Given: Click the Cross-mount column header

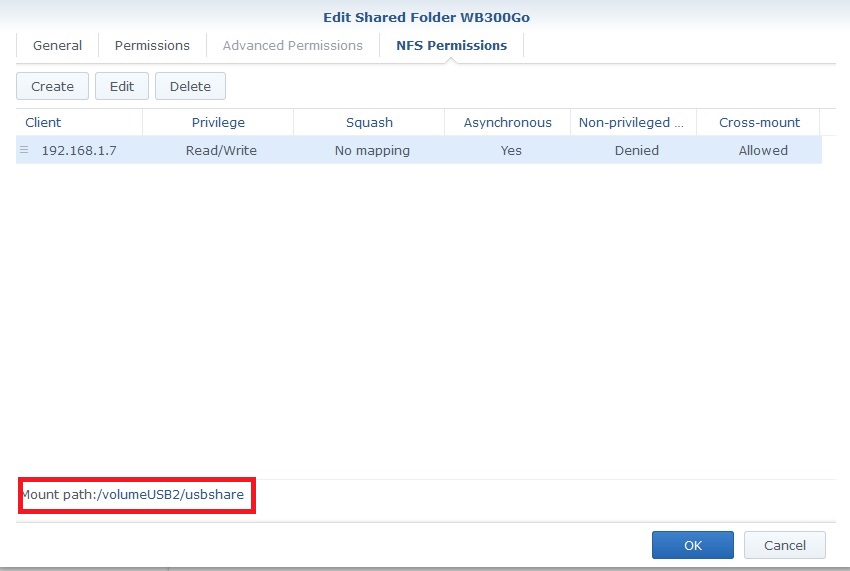Looking at the screenshot, I should (759, 122).
